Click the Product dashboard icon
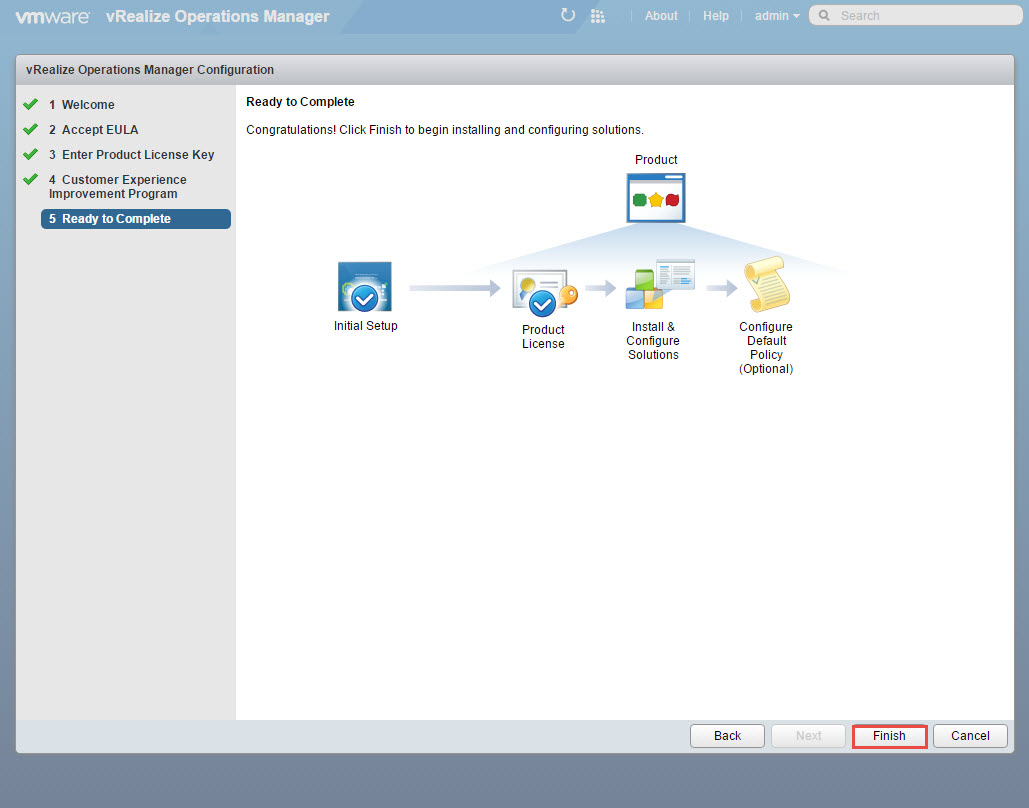The width and height of the screenshot is (1029, 808). (x=656, y=197)
